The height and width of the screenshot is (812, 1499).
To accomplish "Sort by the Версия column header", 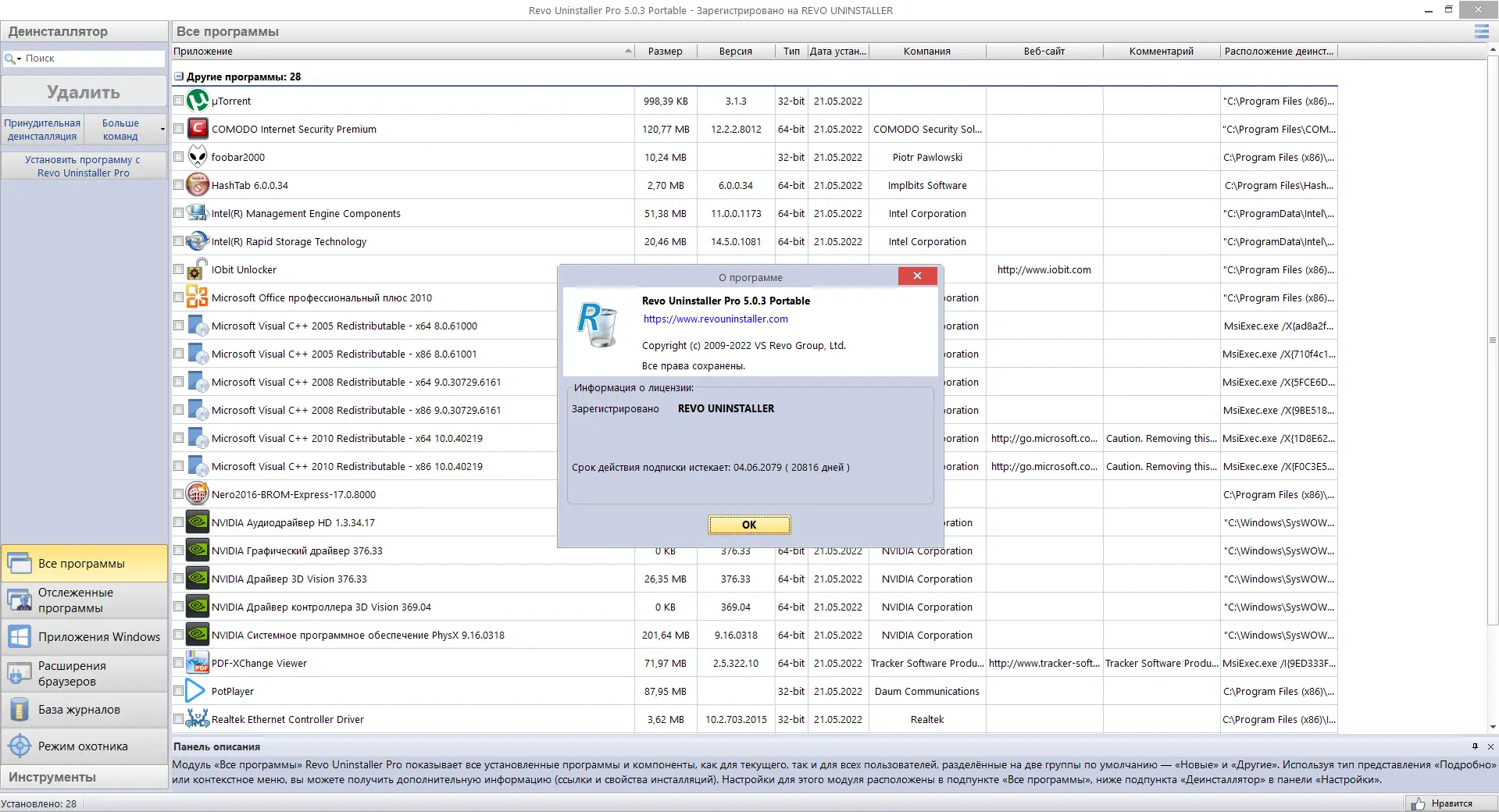I will (x=736, y=52).
